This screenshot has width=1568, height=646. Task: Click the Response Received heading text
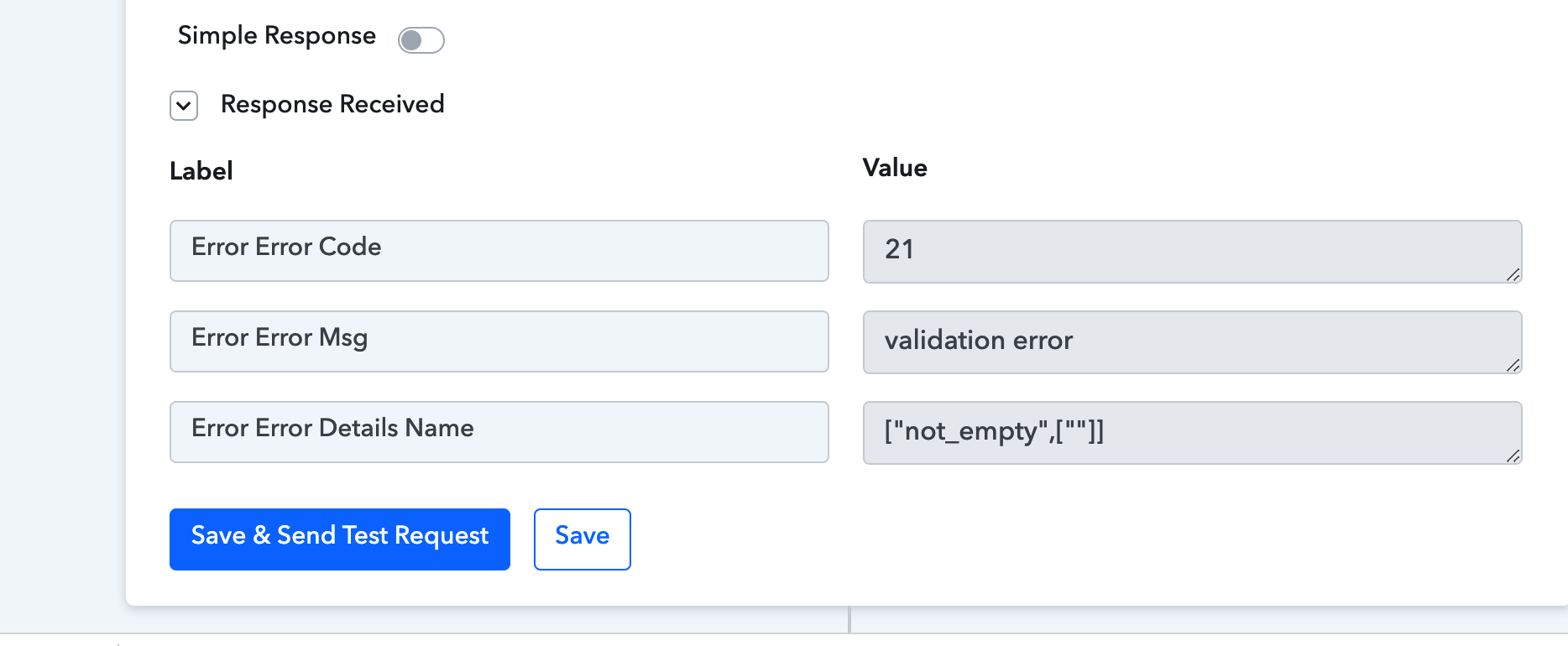[x=332, y=104]
